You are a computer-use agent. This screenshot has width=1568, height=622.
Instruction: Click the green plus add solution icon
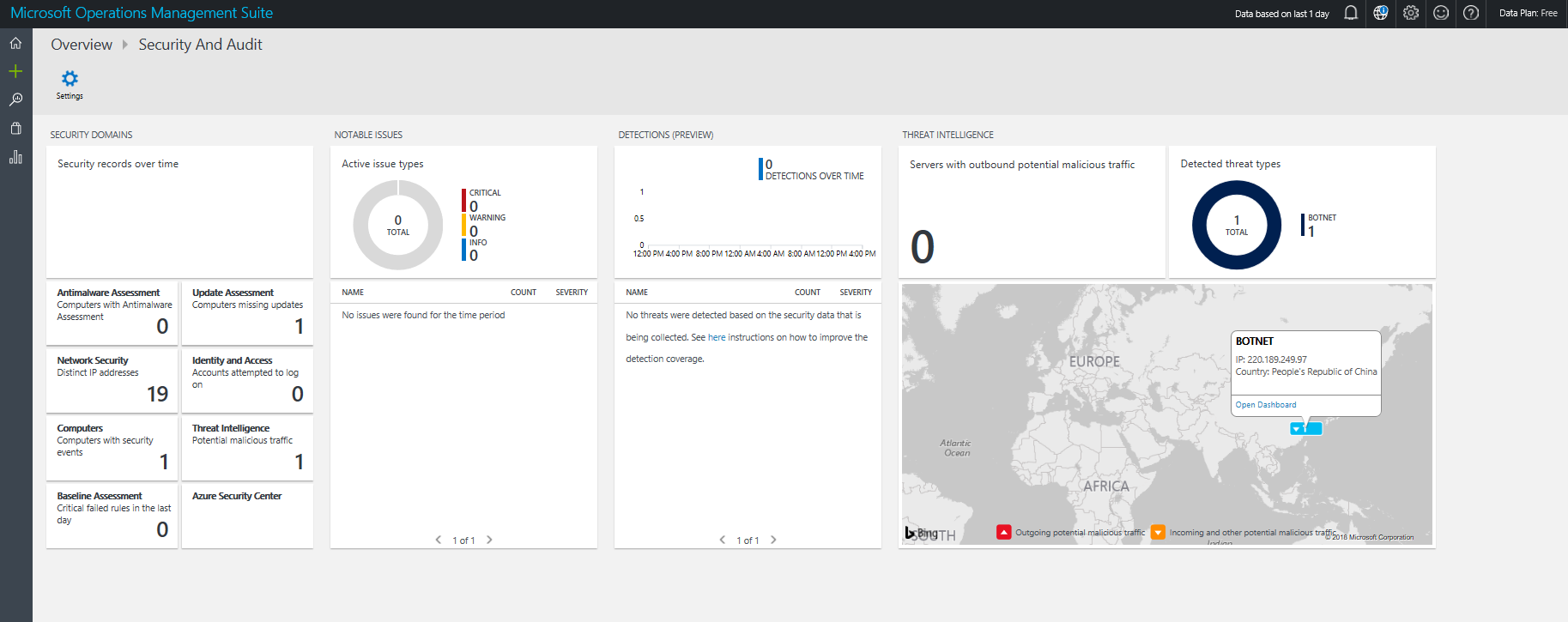[15, 71]
